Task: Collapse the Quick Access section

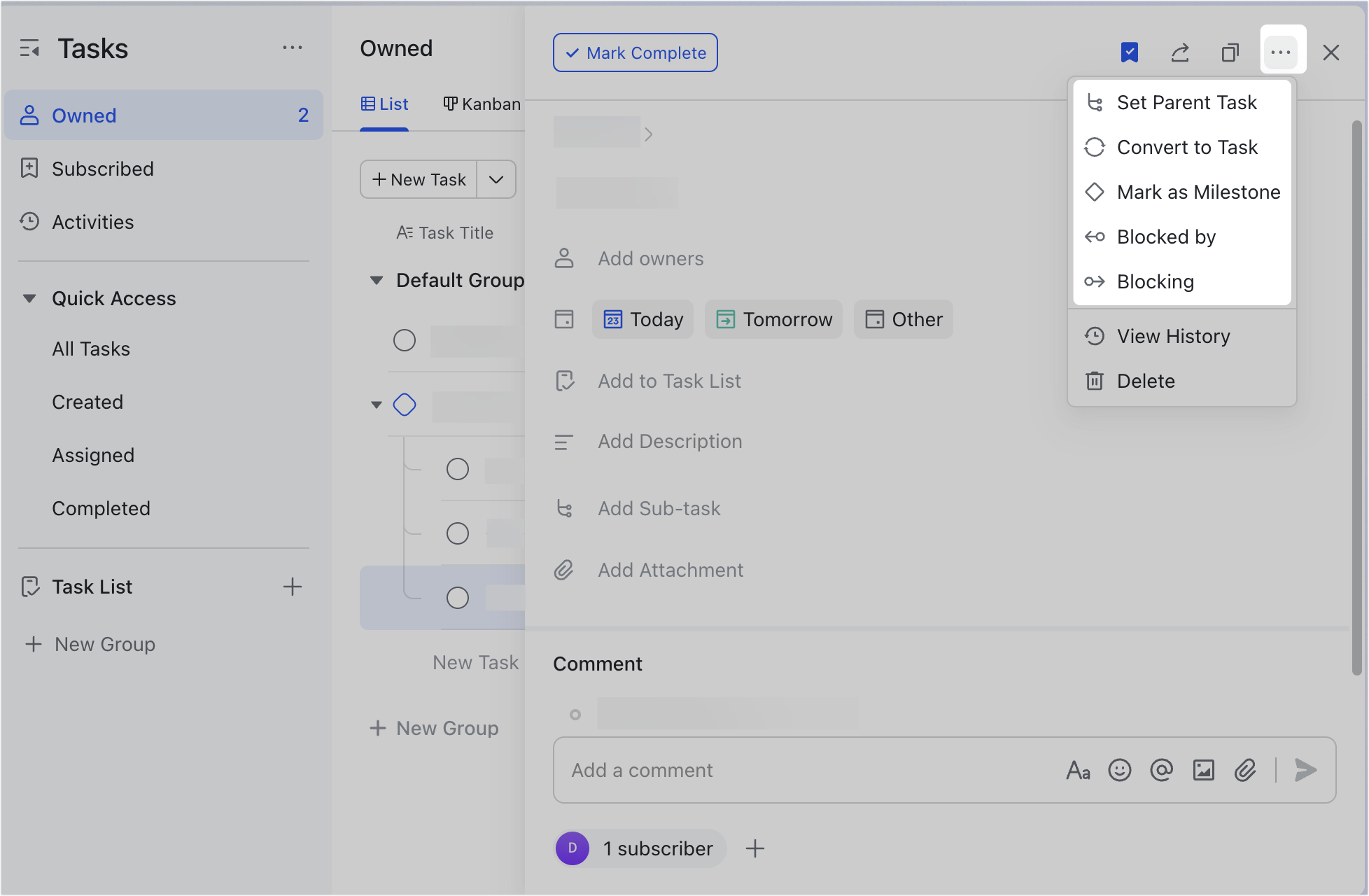Action: click(x=29, y=298)
